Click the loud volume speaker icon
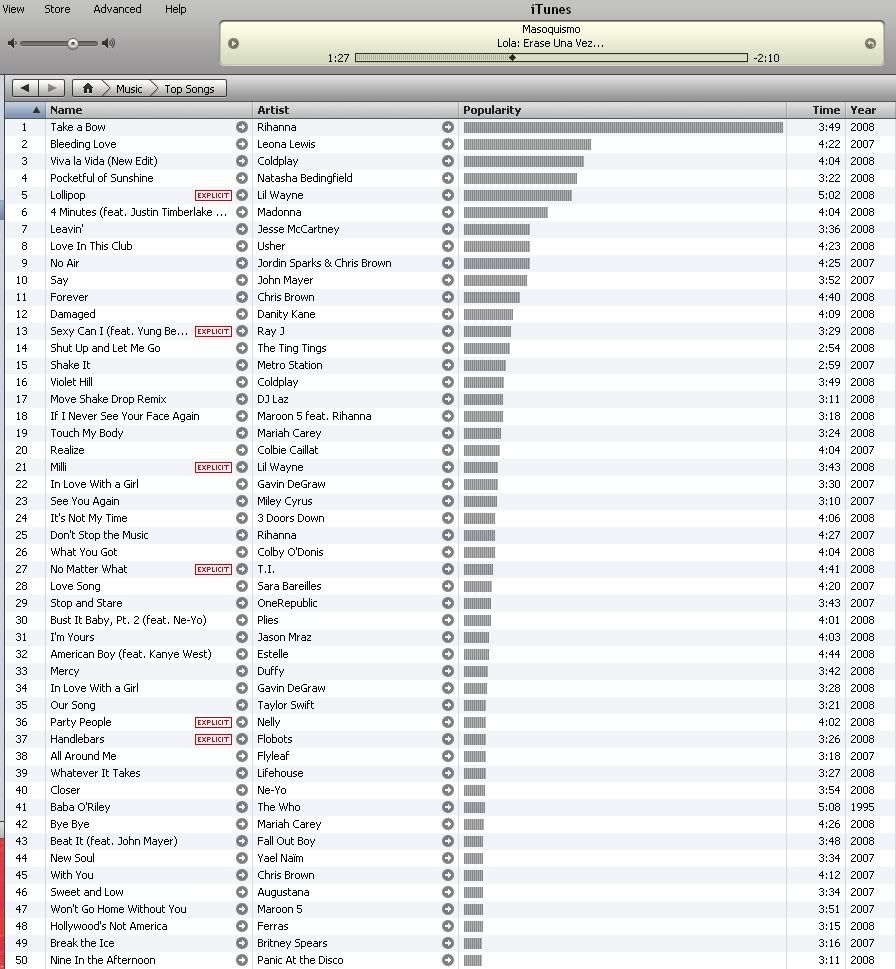This screenshot has height=969, width=896. coord(109,43)
